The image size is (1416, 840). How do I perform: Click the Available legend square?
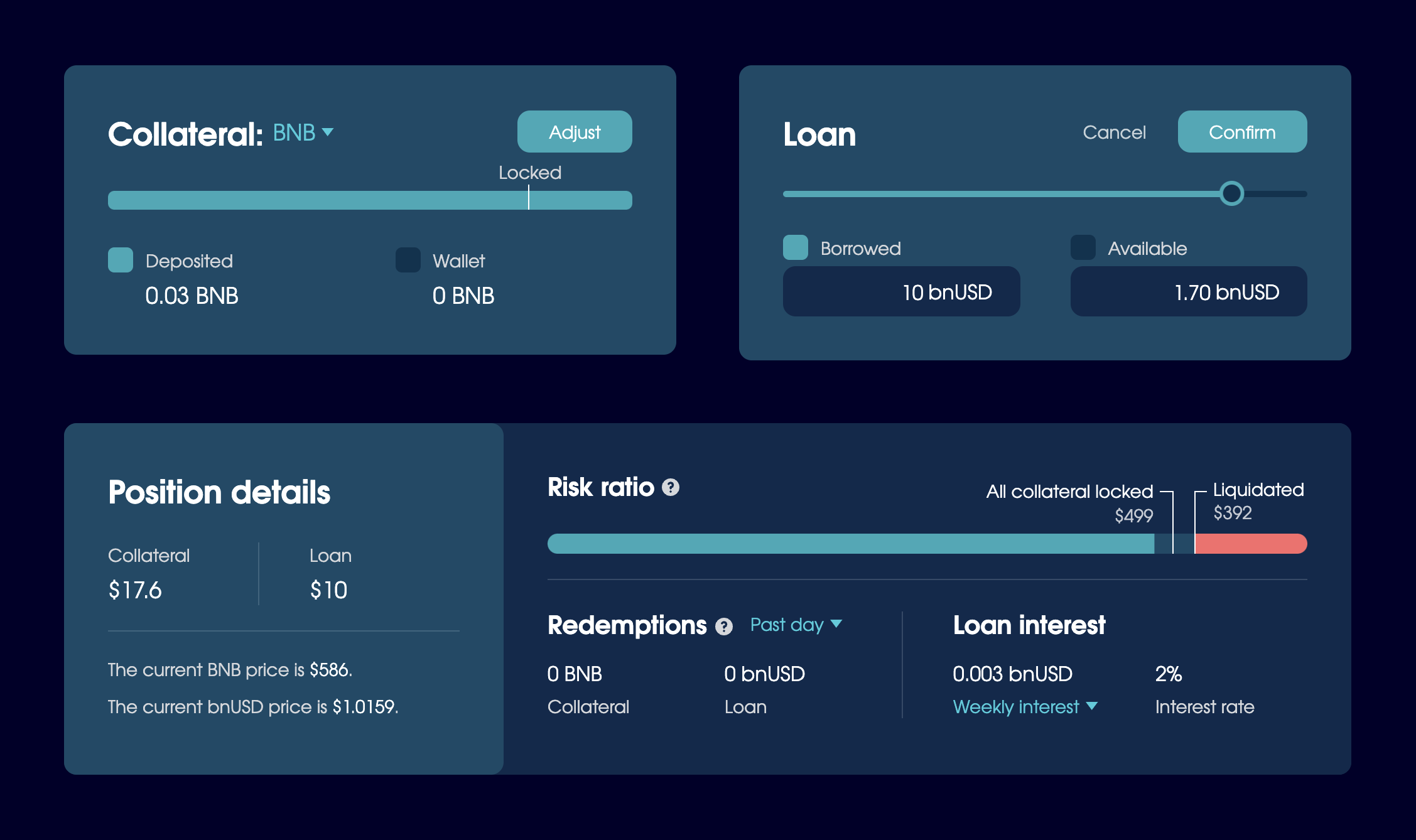pos(1083,247)
